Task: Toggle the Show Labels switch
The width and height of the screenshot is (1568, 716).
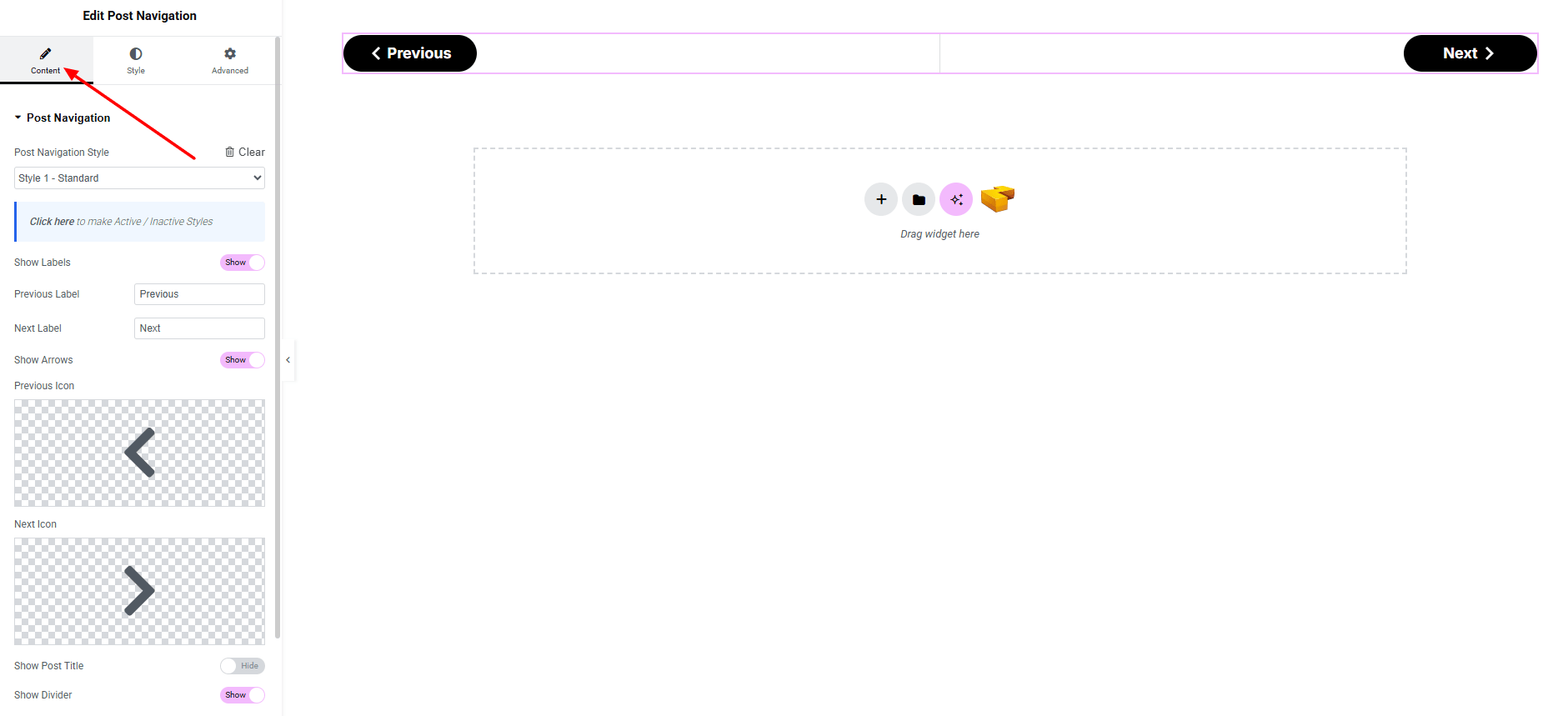Action: coord(242,263)
